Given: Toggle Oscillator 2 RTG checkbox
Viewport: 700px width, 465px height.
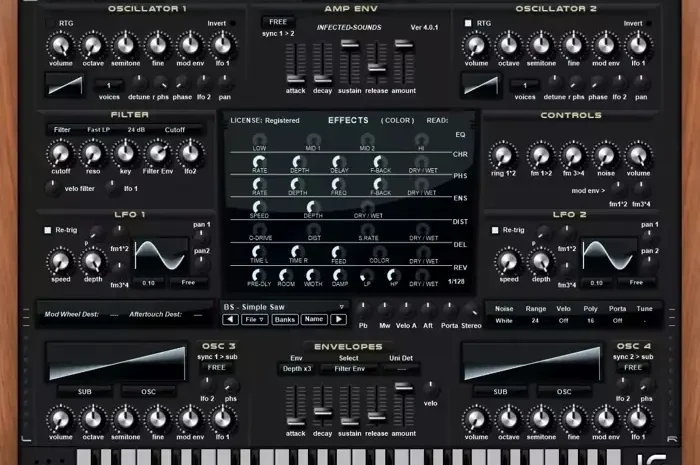Looking at the screenshot, I should (x=468, y=23).
